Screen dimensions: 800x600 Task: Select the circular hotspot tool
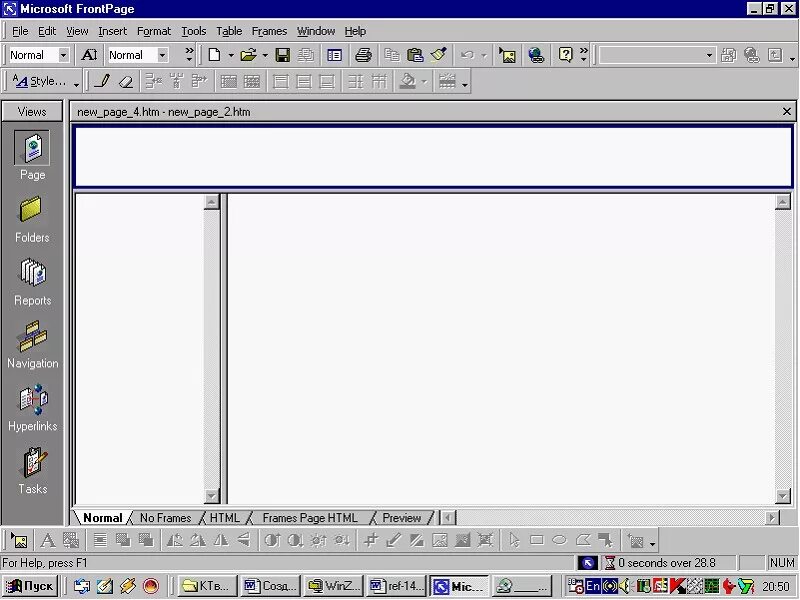(x=560, y=540)
